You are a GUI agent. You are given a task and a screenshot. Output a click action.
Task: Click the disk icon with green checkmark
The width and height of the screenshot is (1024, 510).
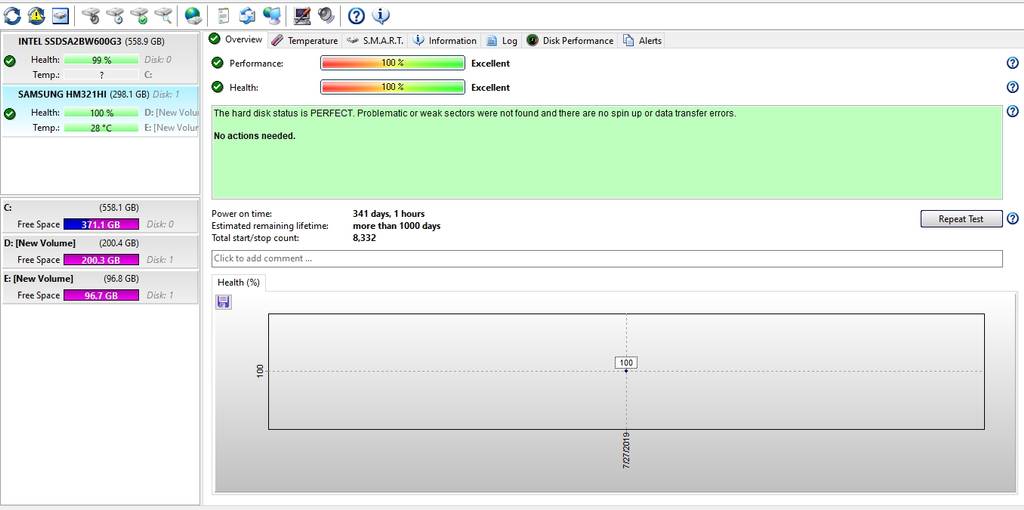[139, 14]
